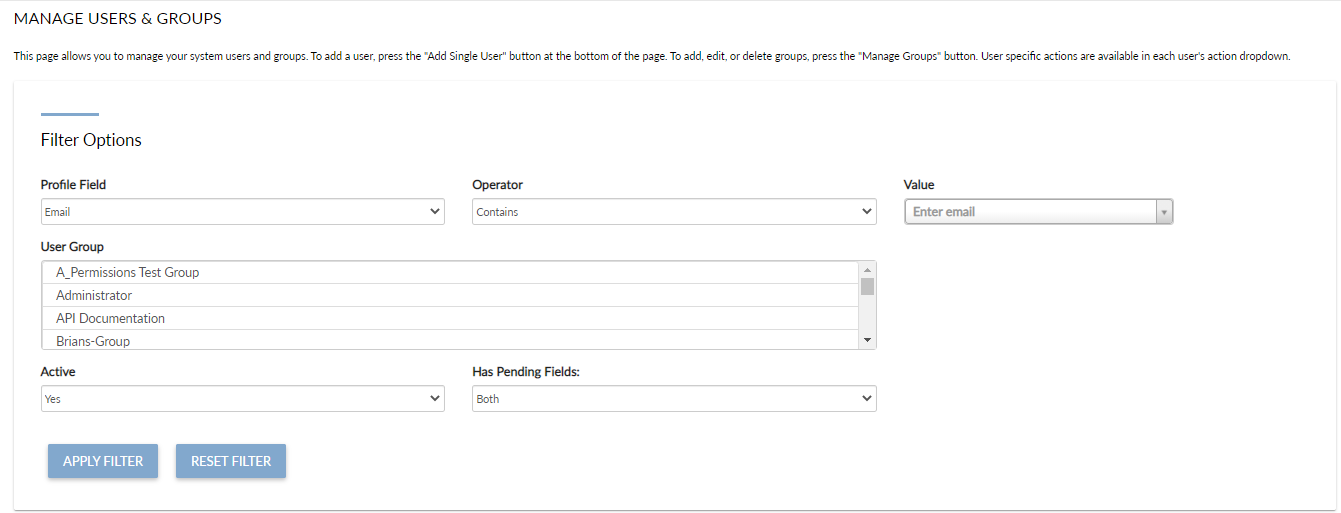Click the User Group scrollbar thumb
This screenshot has width=1341, height=513.
pyautogui.click(x=867, y=287)
